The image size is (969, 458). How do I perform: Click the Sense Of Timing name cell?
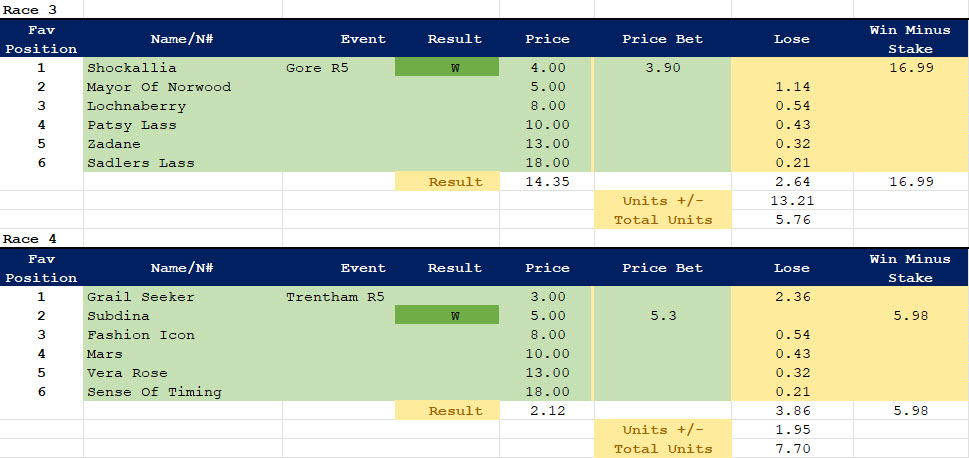[154, 392]
